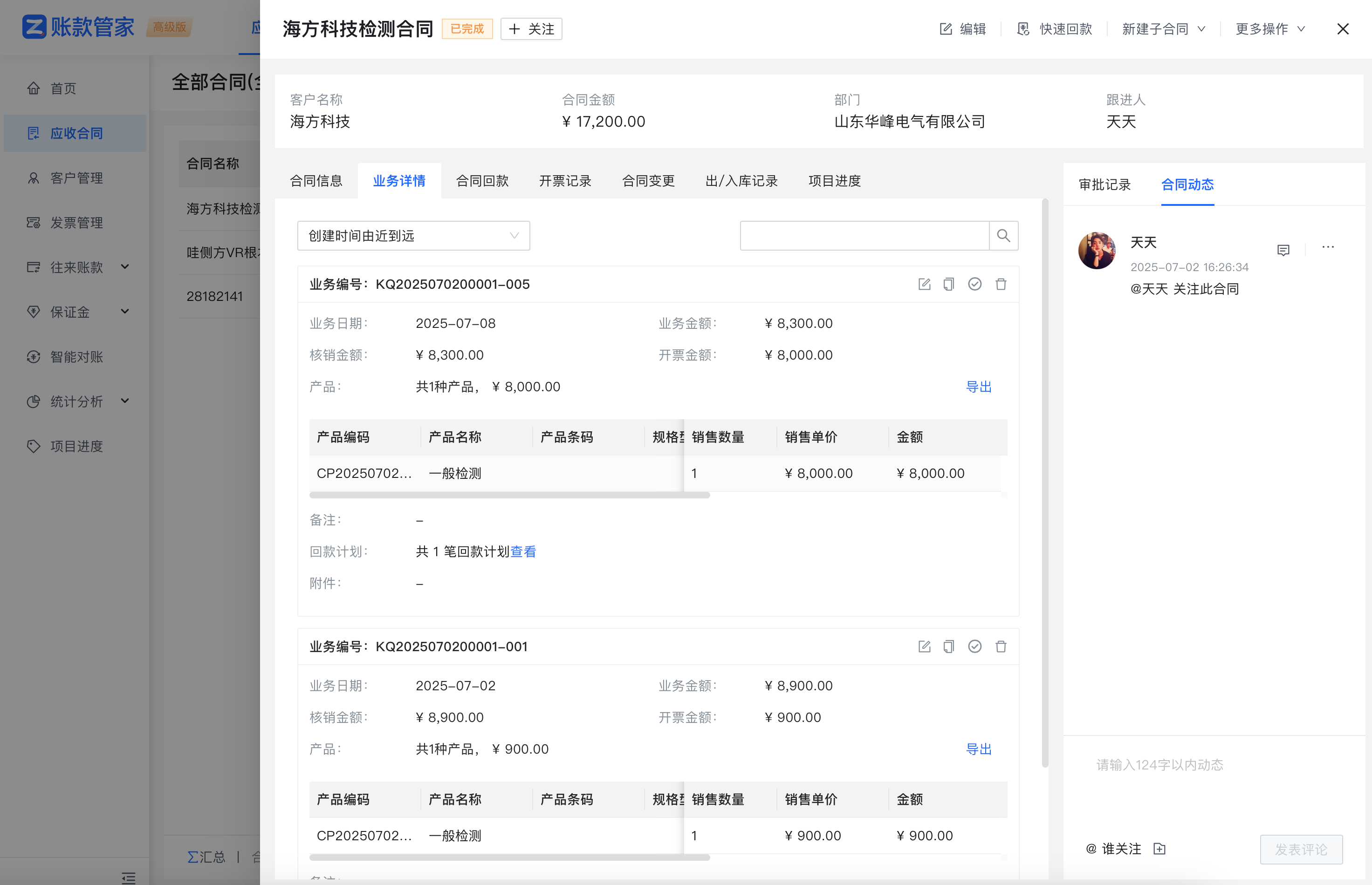Open 发票管理 in the sidebar

coord(75,223)
